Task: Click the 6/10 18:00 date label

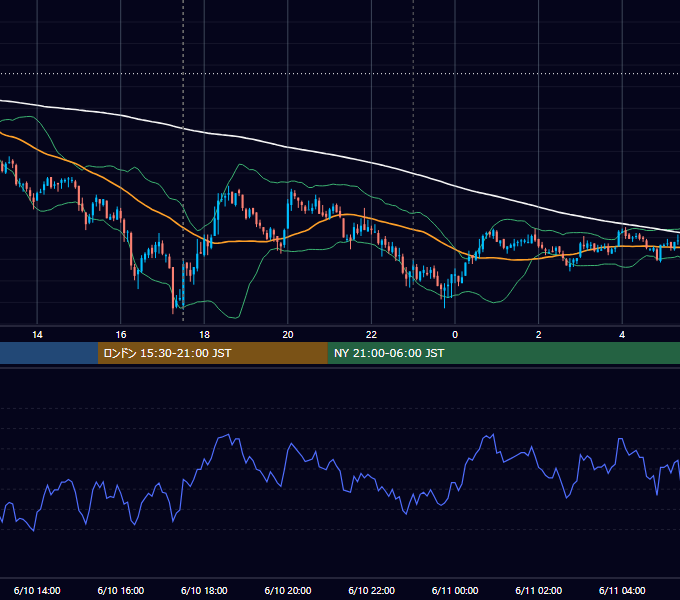Action: (x=204, y=590)
